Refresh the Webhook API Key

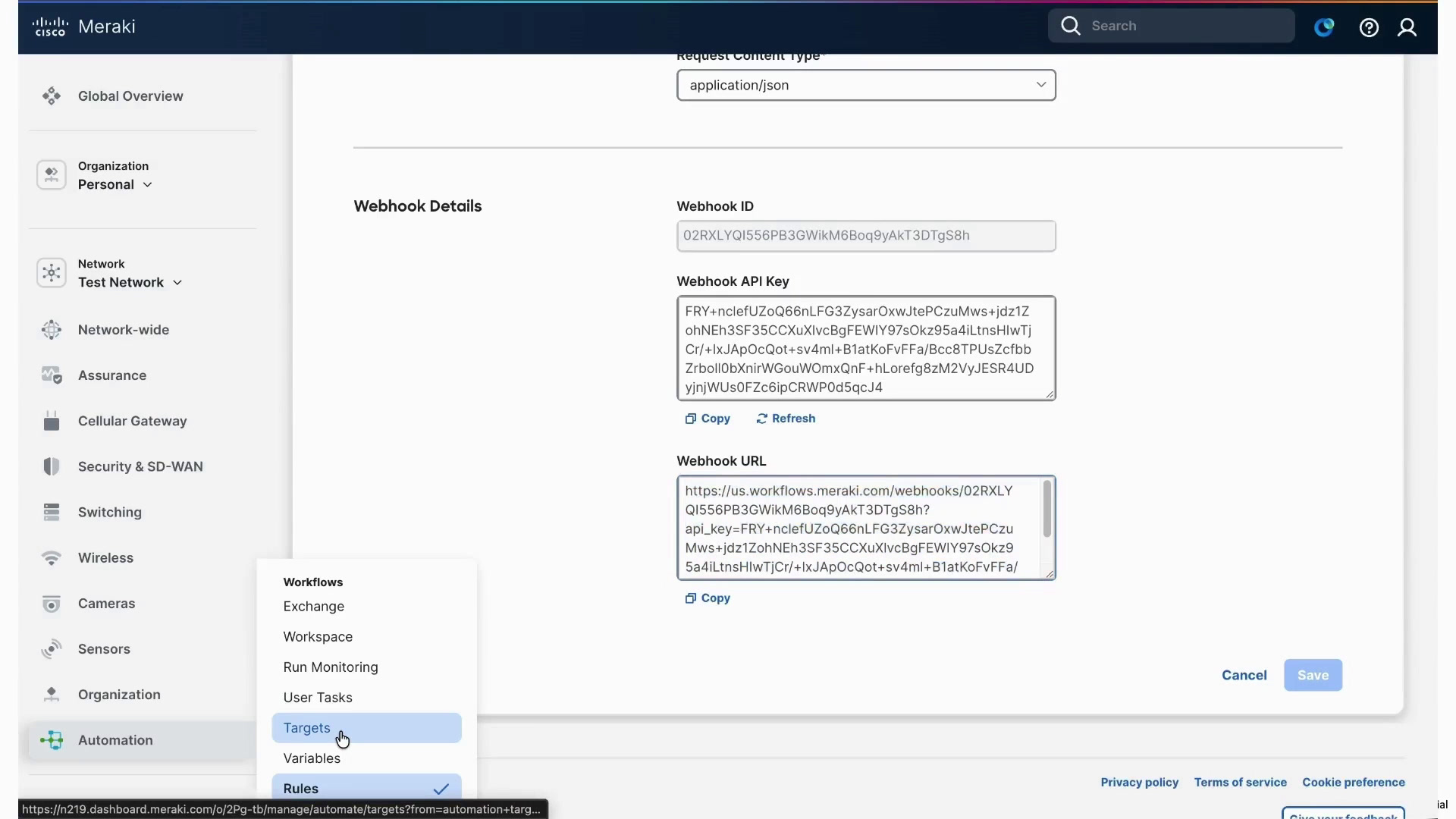pyautogui.click(x=786, y=419)
